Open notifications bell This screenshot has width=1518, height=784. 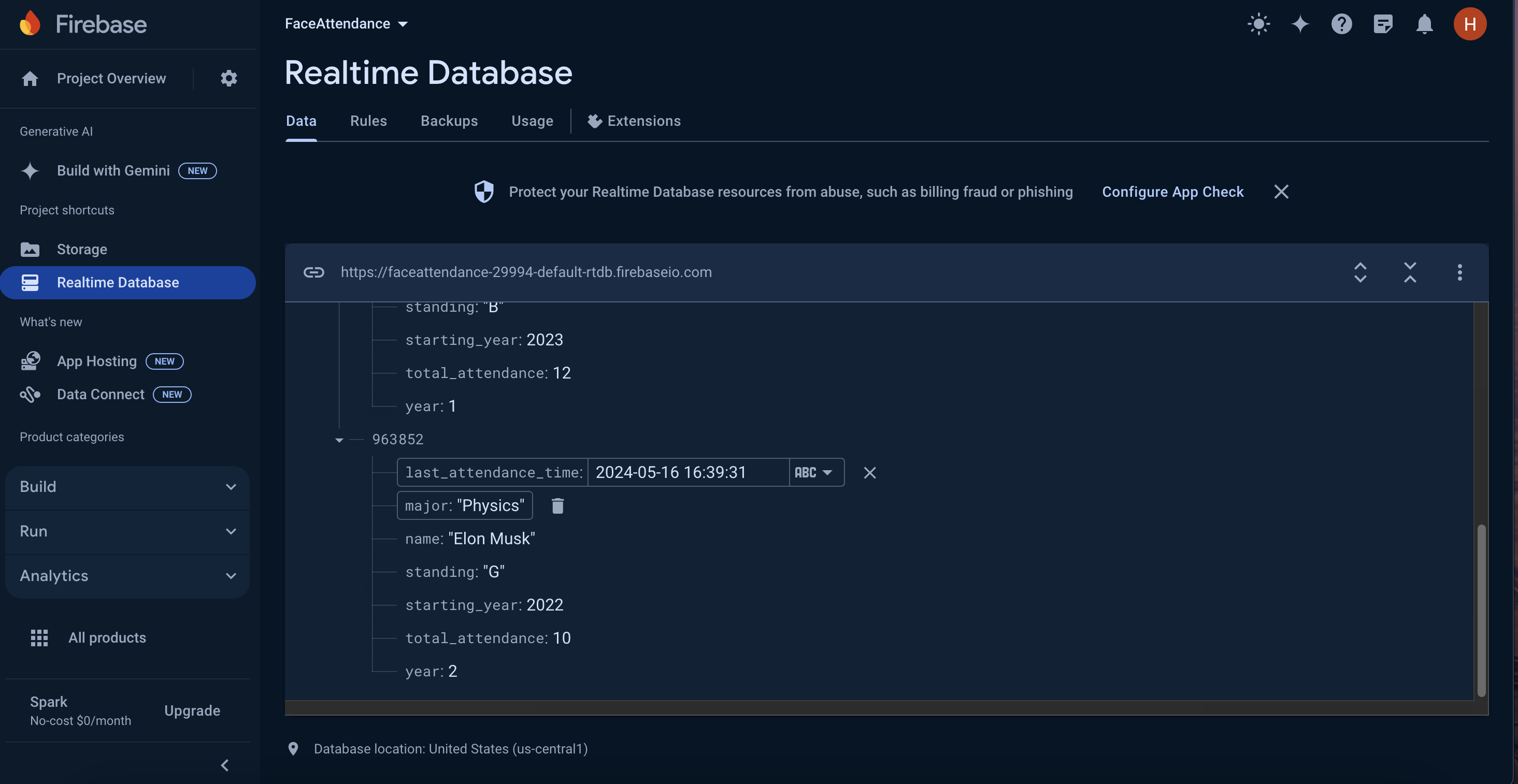(x=1424, y=23)
